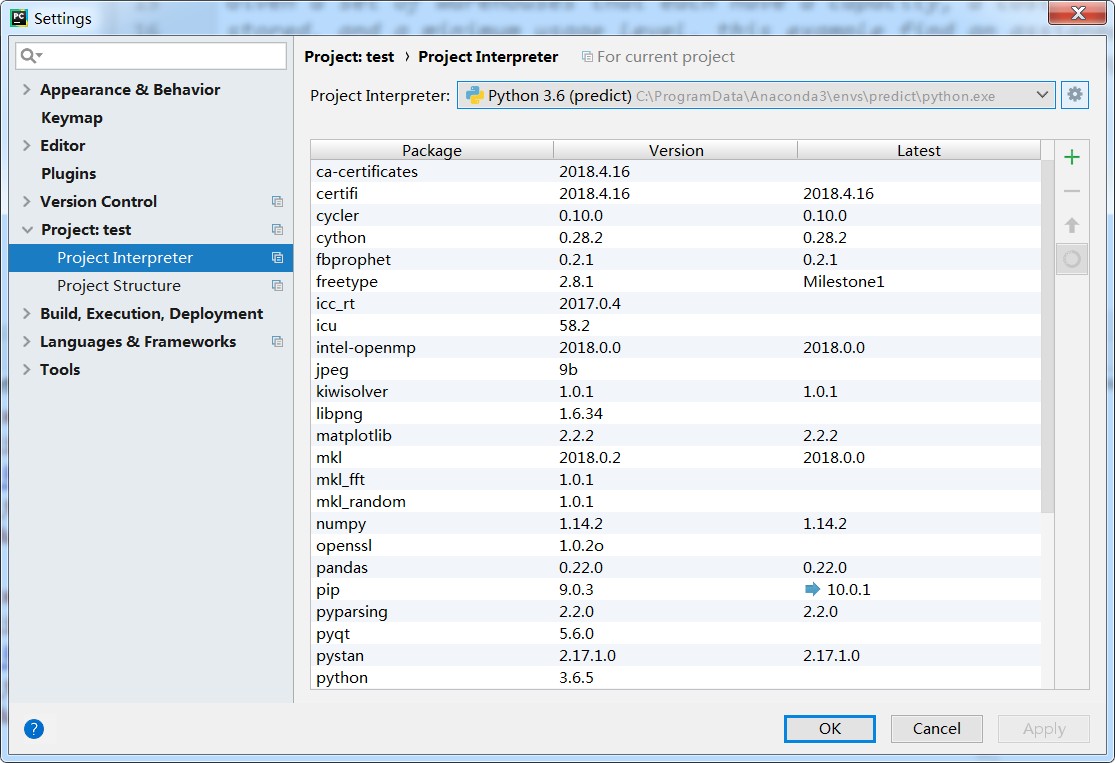
Task: Click the PyCharm icon in title bar
Action: click(19, 18)
